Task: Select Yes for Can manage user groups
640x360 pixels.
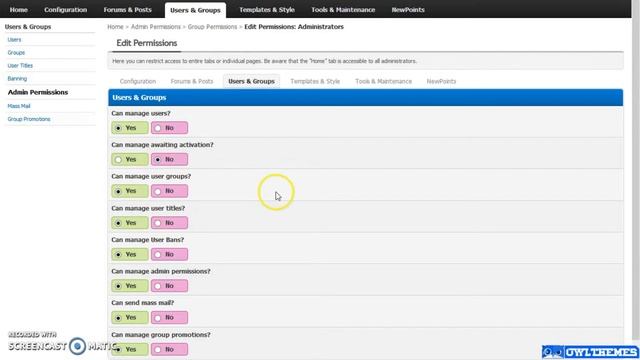Action: (x=130, y=191)
